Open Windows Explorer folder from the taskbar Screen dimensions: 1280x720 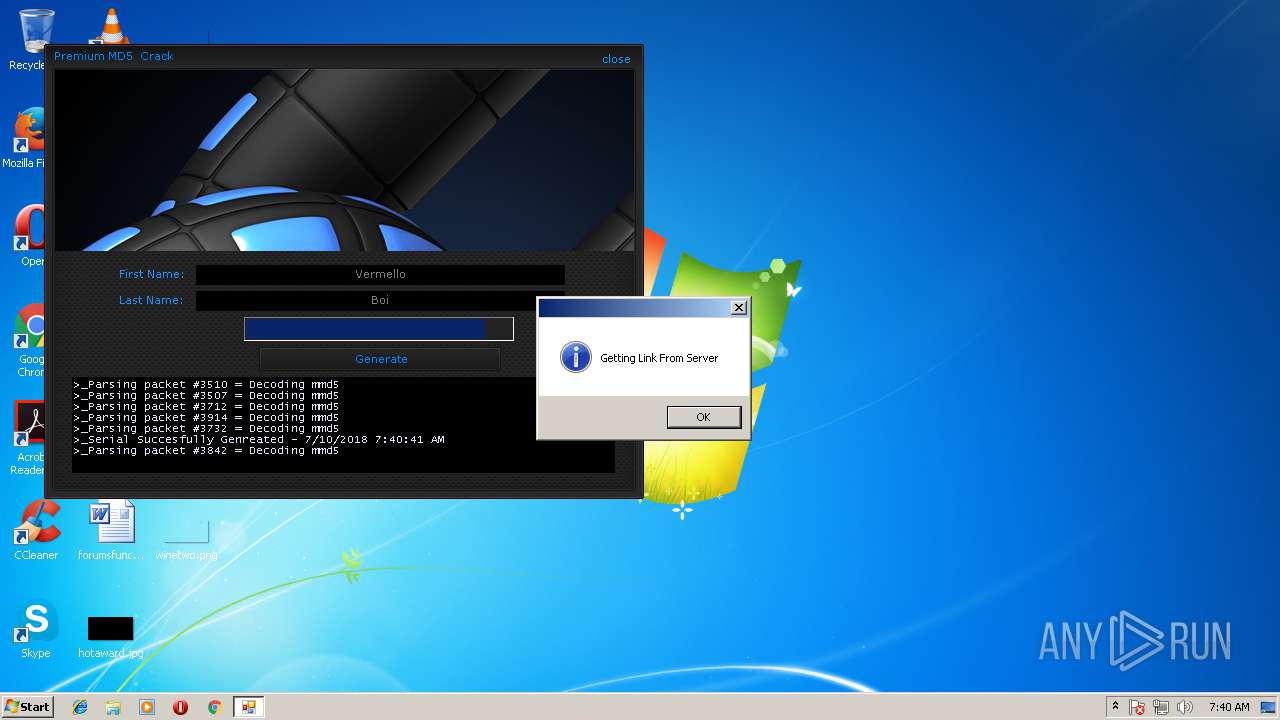click(113, 707)
